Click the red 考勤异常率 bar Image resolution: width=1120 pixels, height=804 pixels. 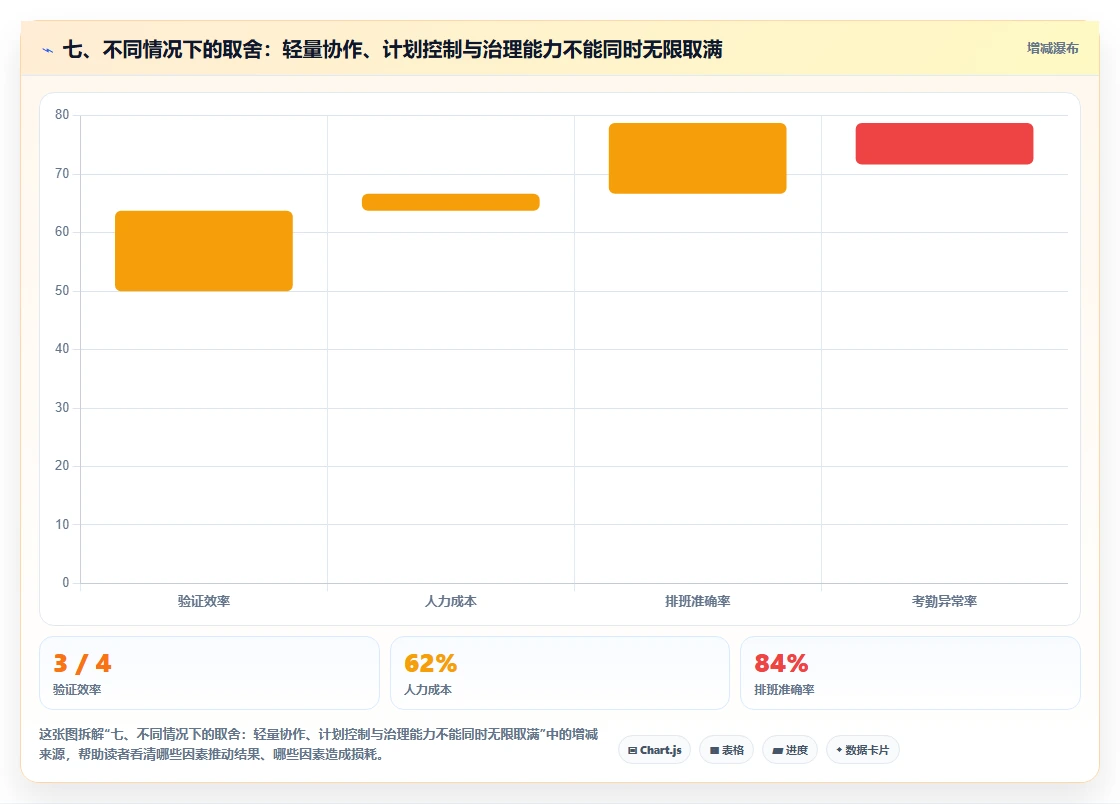coord(944,144)
